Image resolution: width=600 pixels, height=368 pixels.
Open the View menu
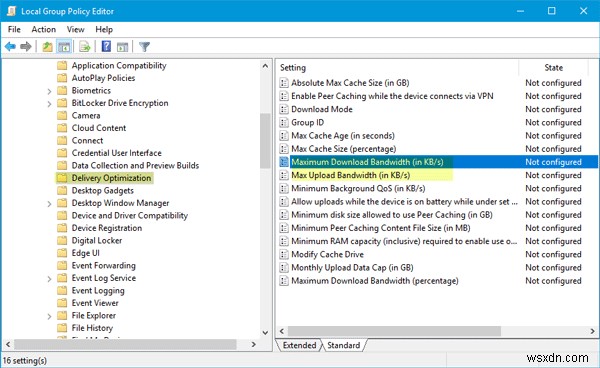[x=75, y=29]
